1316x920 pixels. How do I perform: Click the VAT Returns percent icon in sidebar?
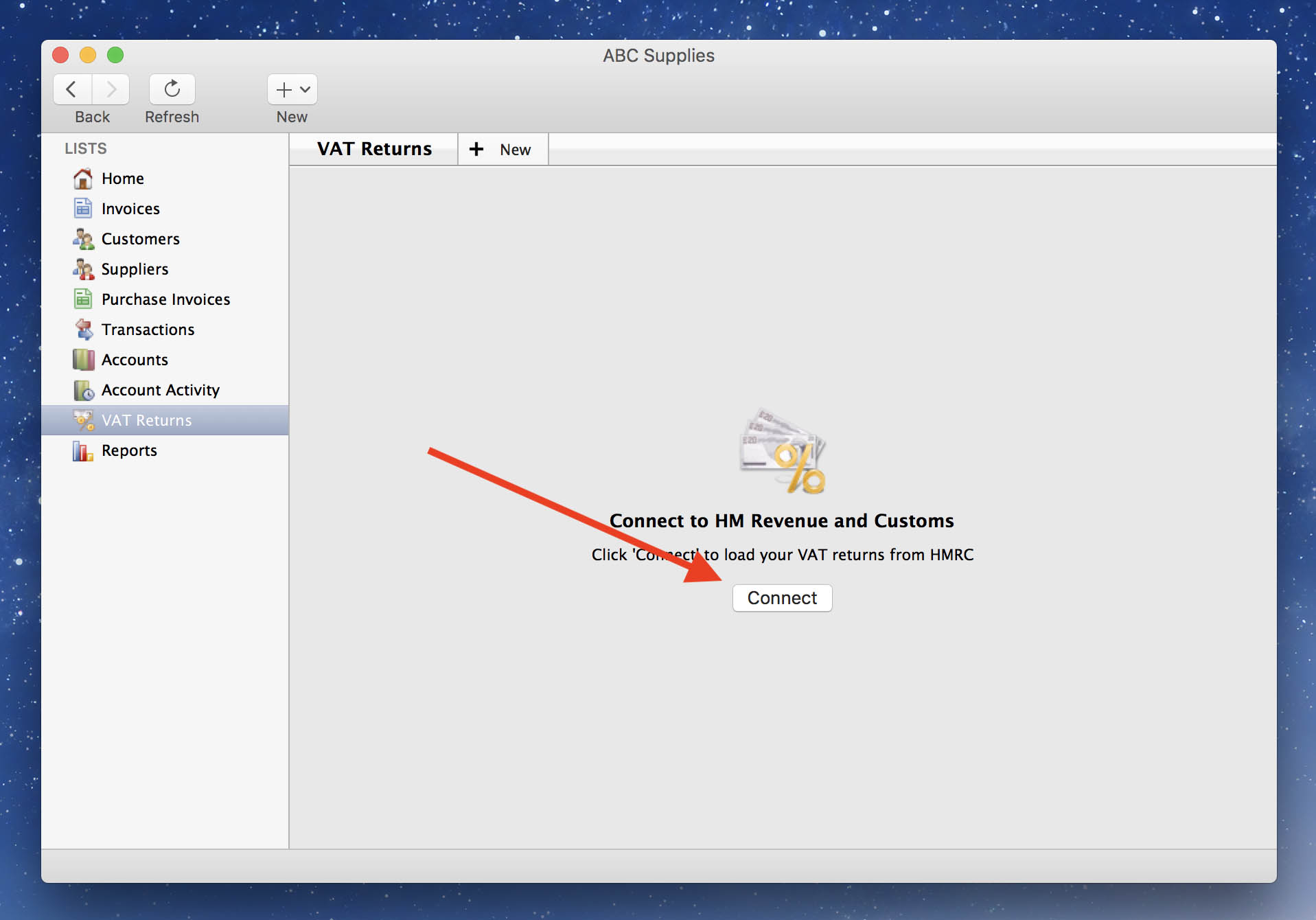pyautogui.click(x=84, y=420)
